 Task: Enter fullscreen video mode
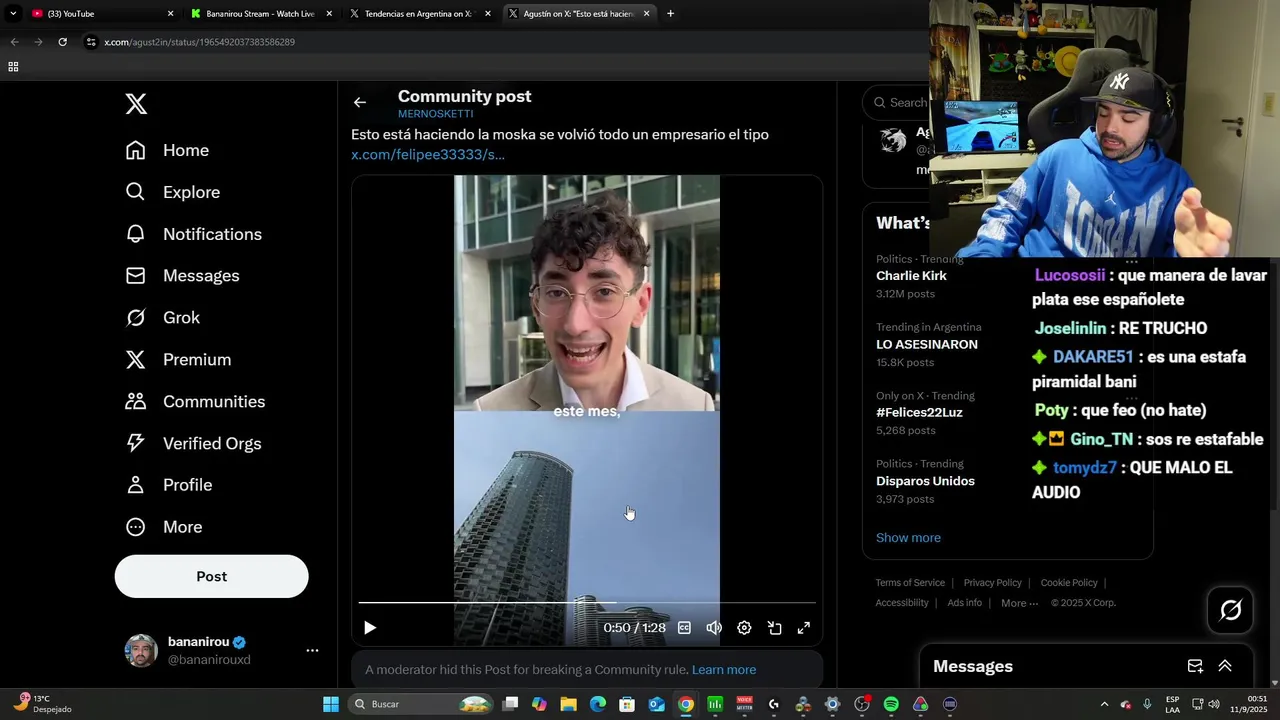click(804, 628)
